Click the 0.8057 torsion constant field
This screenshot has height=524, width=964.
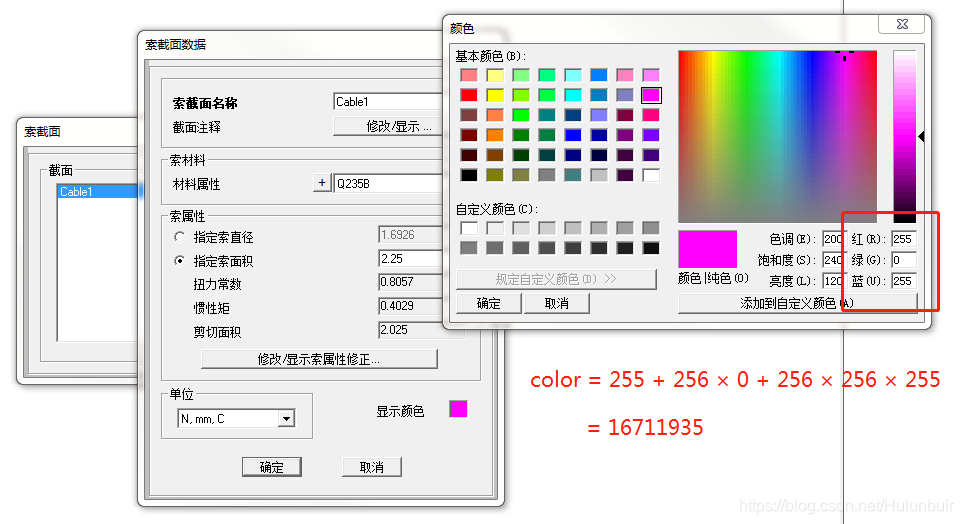coord(410,282)
